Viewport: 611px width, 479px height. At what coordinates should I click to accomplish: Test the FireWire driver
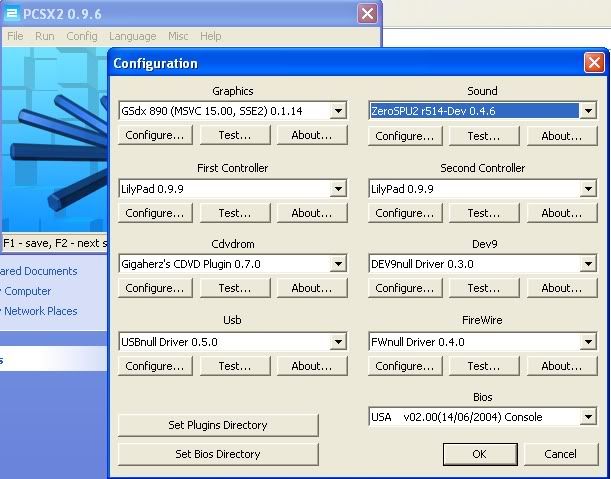[x=484, y=366]
